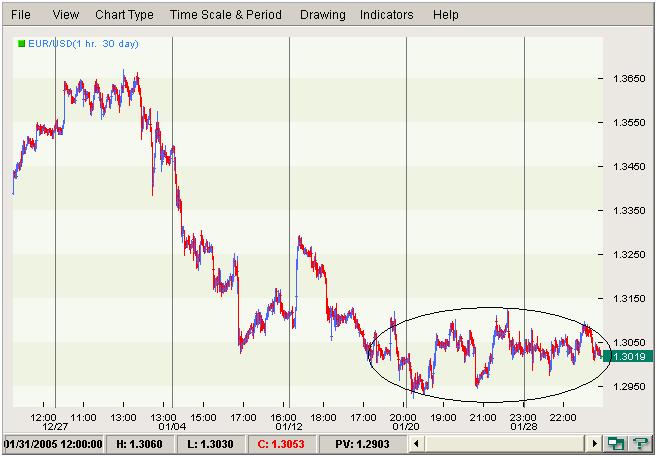Open the Indicators menu
Image resolution: width=657 pixels, height=457 pixels.
tap(387, 15)
